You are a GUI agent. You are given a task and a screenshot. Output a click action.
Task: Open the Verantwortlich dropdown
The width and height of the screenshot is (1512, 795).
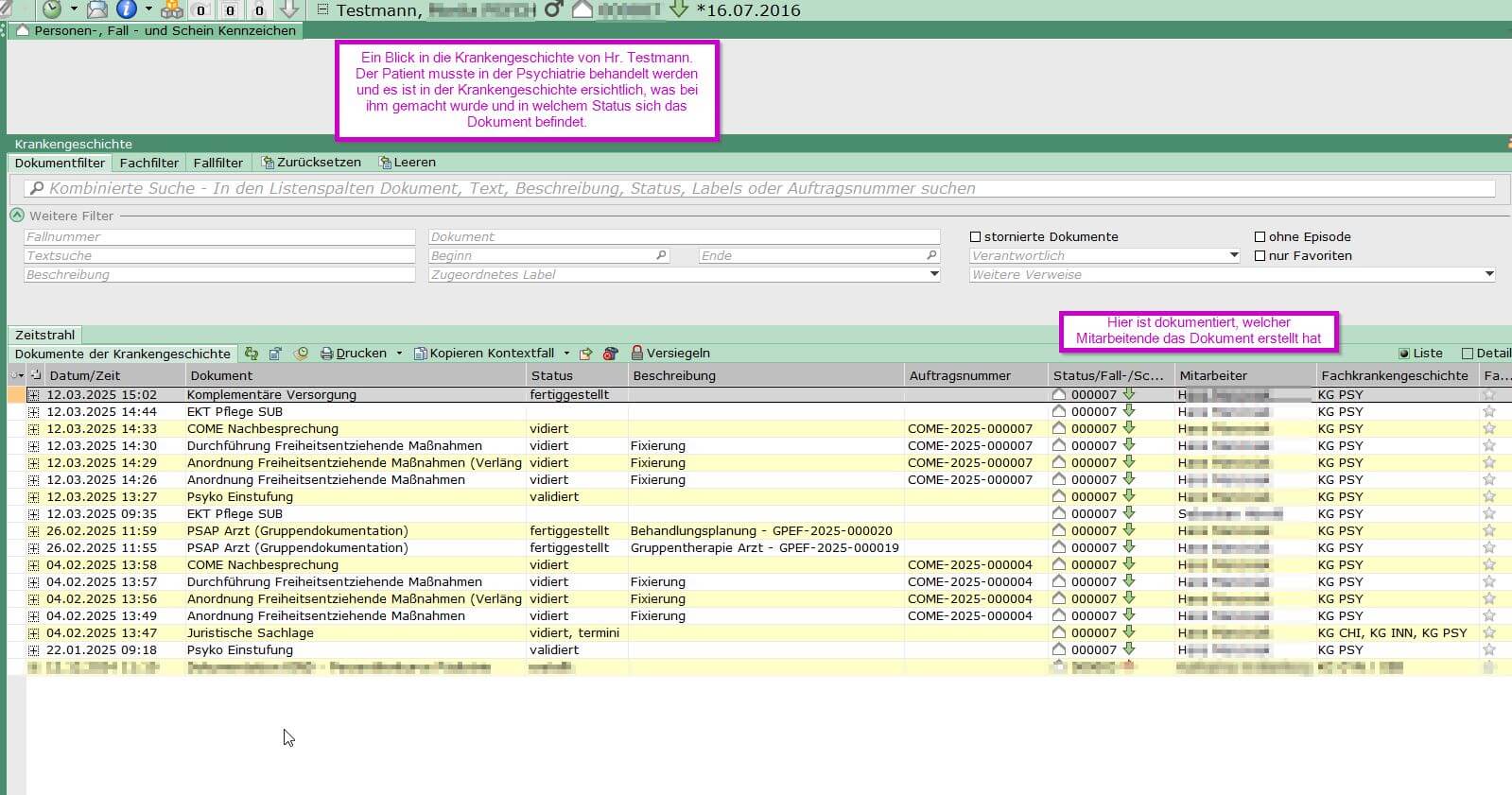[x=1234, y=255]
